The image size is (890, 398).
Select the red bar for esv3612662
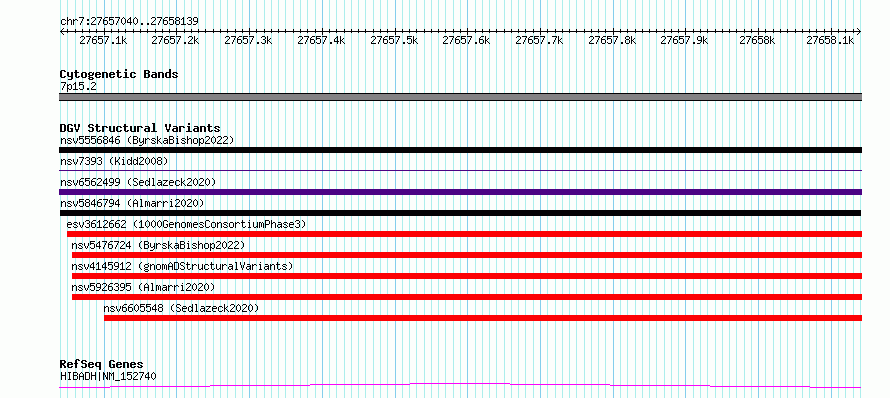464,234
